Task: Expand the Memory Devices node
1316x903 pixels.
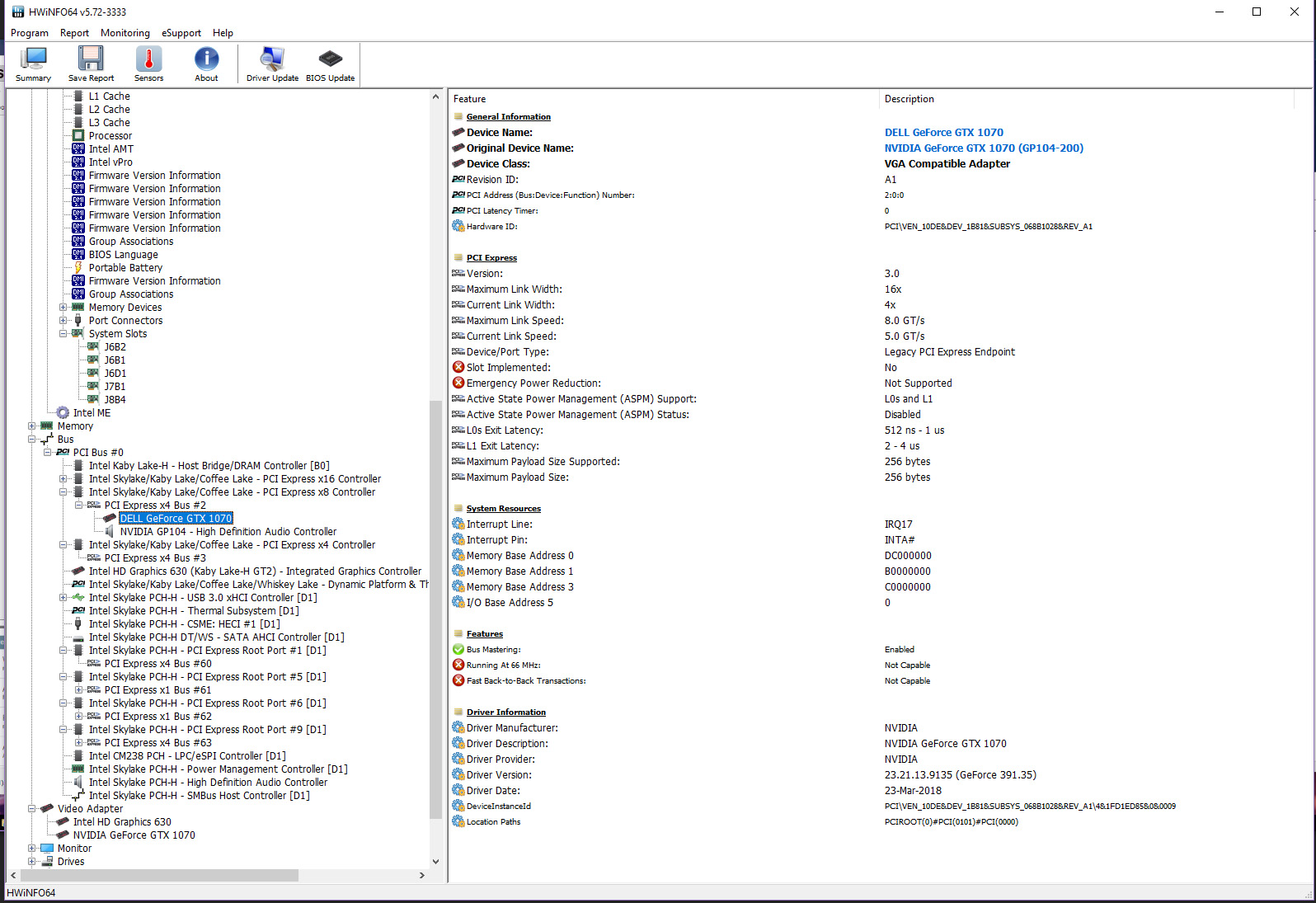Action: [x=63, y=308]
